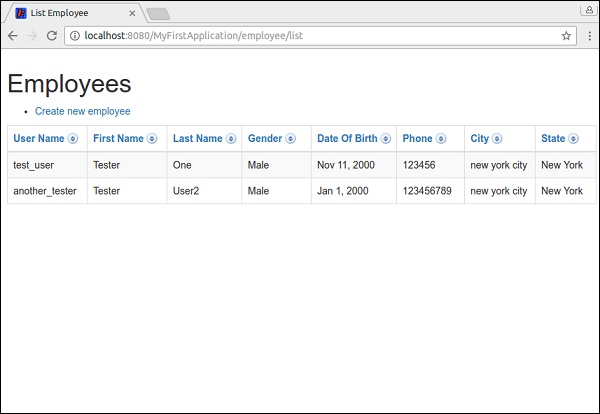
Task: Sort employees by State header
Action: pyautogui.click(x=553, y=139)
